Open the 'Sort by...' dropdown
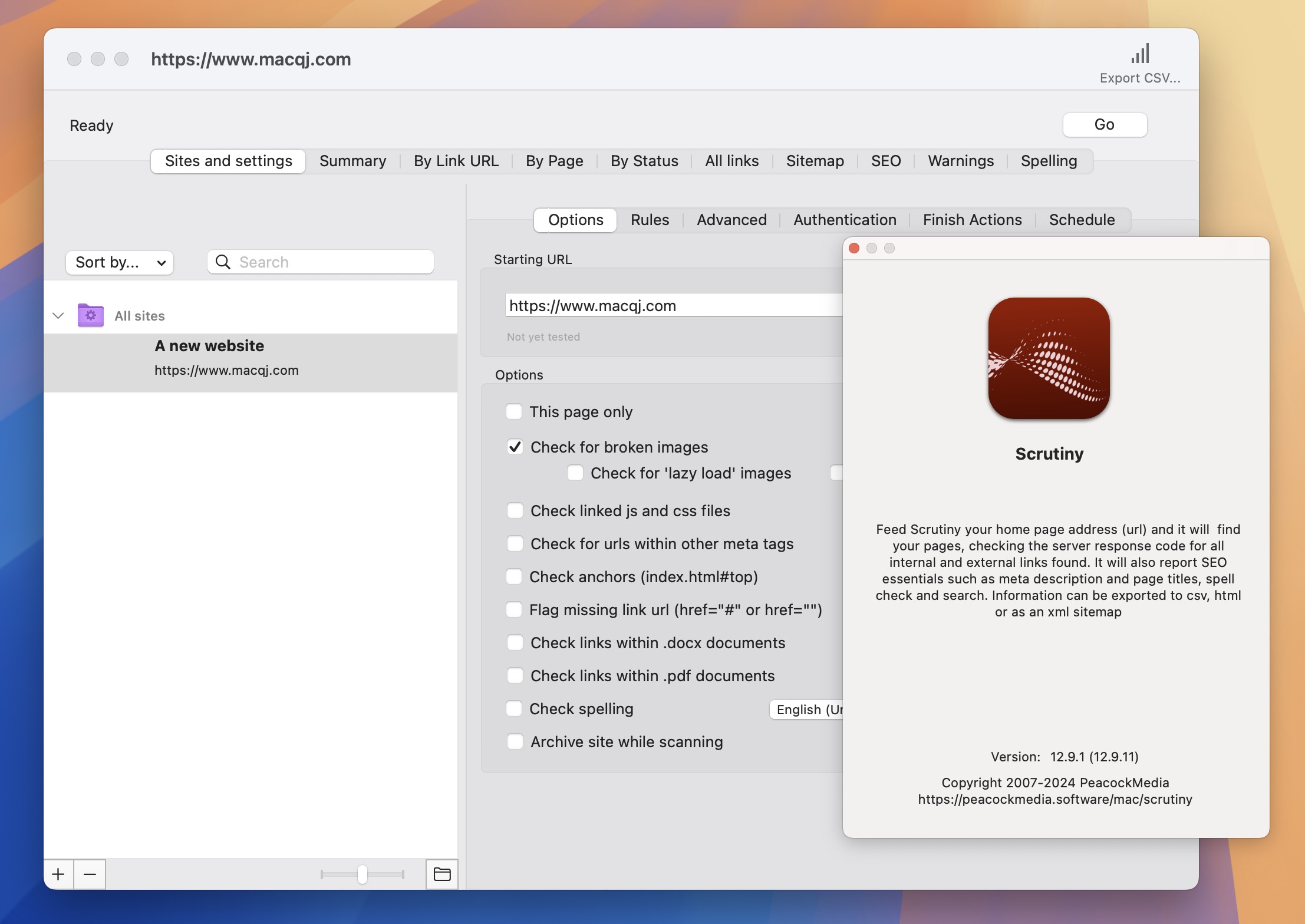The height and width of the screenshot is (924, 1305). [117, 261]
